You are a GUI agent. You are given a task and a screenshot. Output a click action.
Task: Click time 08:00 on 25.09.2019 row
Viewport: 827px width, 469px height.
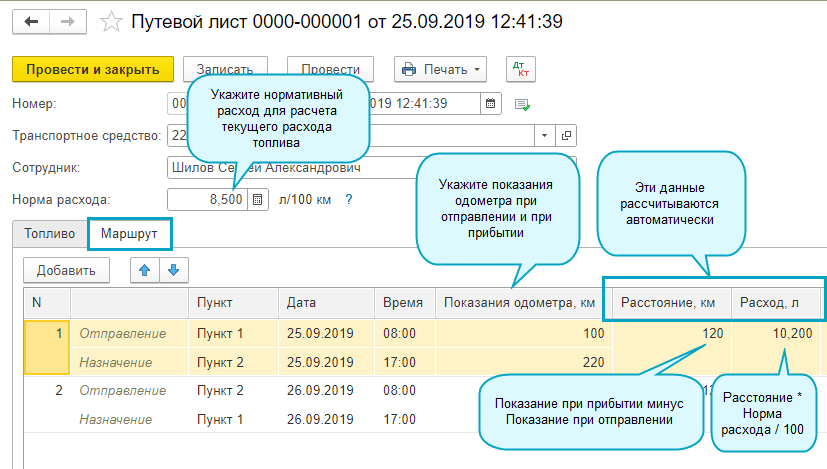399,333
